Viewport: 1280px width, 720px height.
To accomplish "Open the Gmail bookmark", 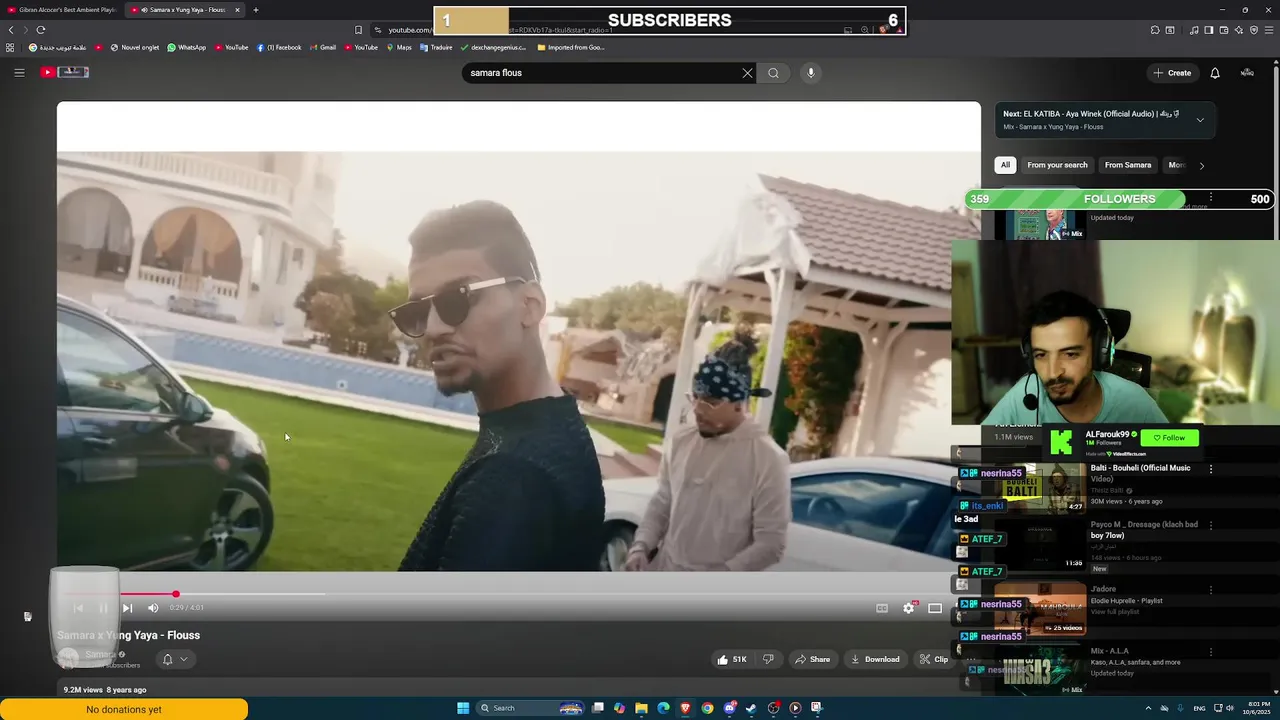I will click(x=322, y=47).
